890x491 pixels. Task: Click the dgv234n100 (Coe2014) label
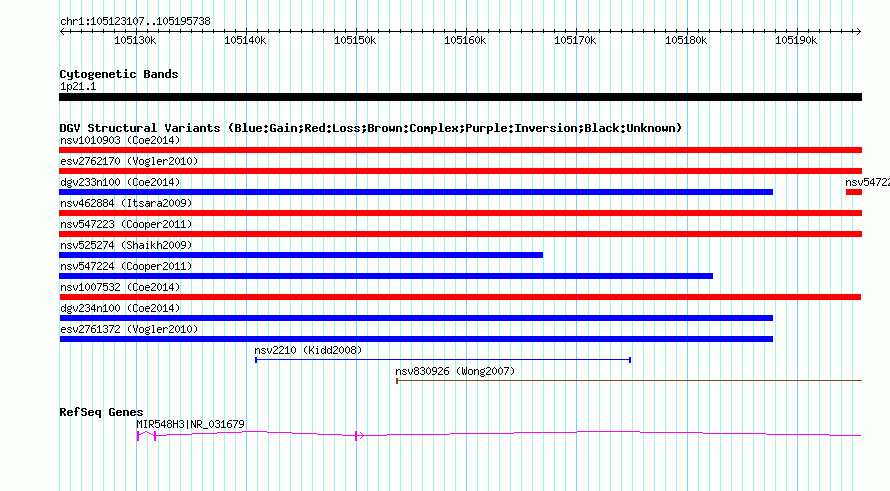(120, 308)
